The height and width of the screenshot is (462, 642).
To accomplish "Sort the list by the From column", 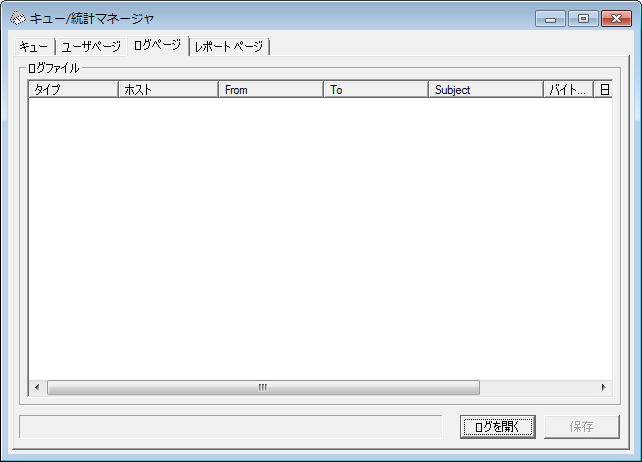I will tap(271, 90).
